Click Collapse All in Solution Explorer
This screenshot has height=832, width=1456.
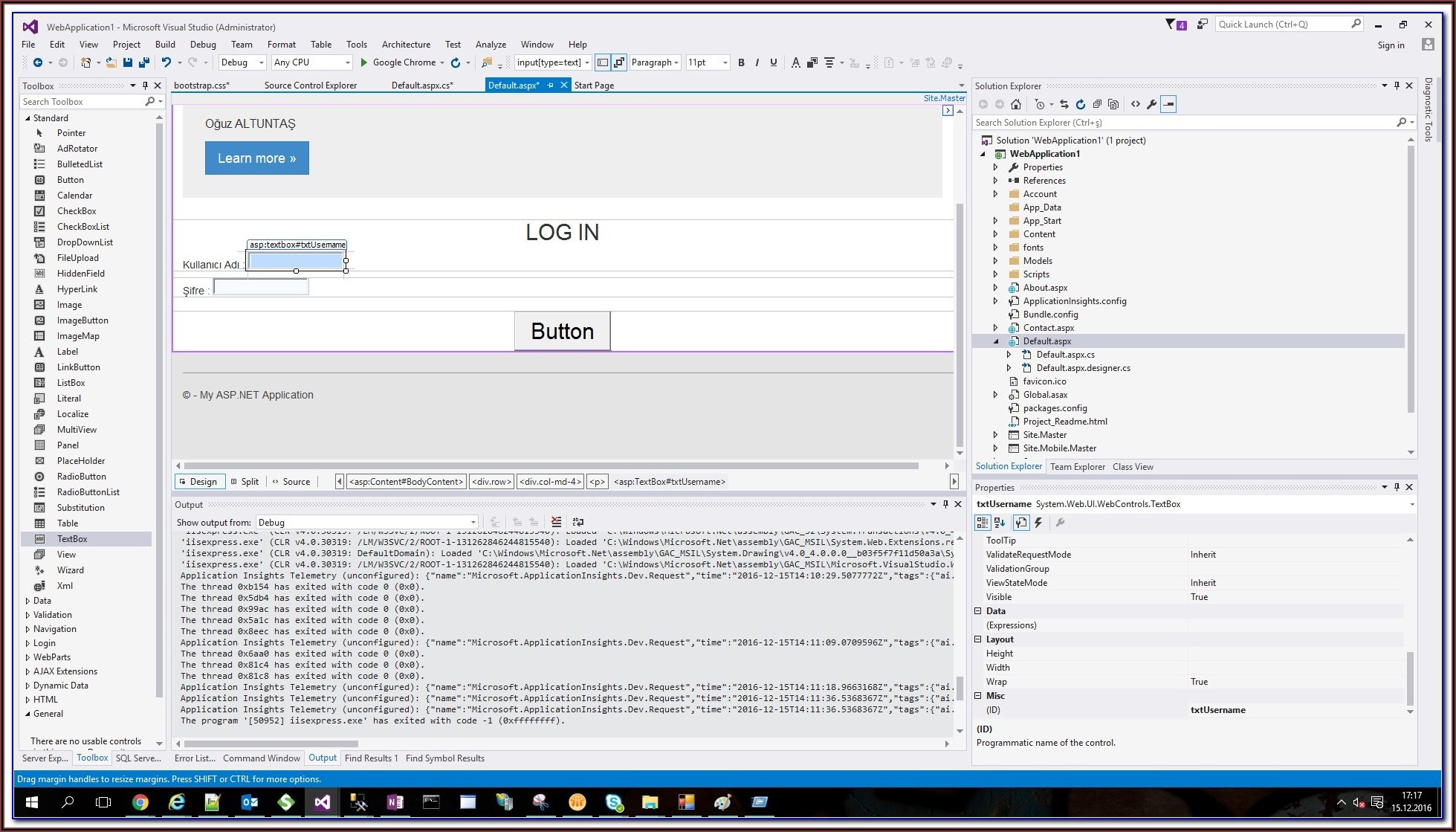pyautogui.click(x=1096, y=104)
